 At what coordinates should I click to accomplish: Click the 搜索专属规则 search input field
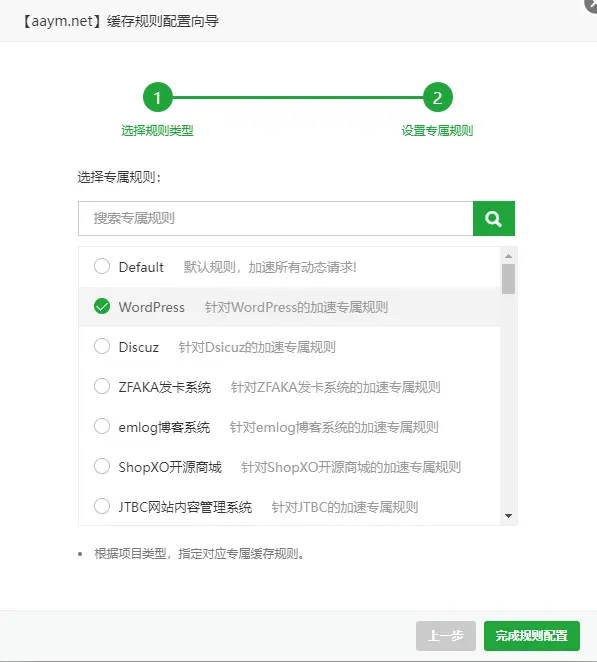pyautogui.click(x=276, y=218)
